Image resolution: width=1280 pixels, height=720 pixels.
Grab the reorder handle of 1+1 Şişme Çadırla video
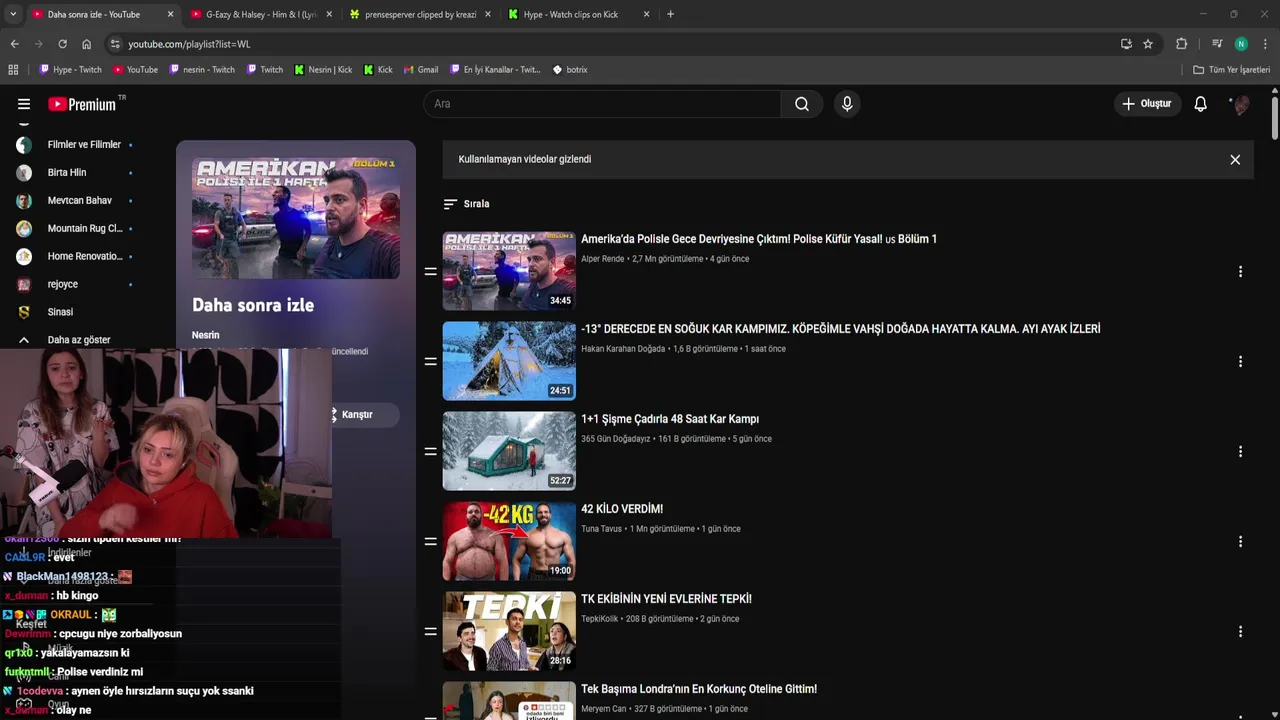(x=430, y=451)
